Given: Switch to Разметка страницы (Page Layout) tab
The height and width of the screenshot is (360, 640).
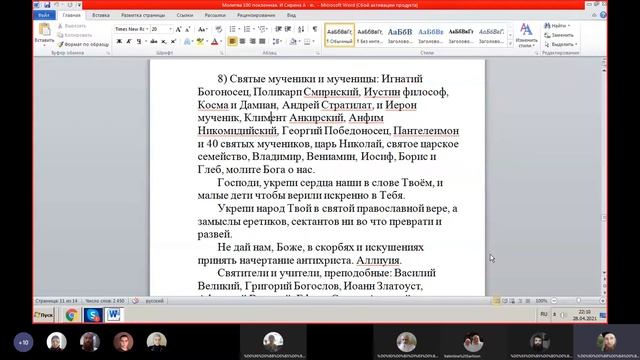Looking at the screenshot, I should [x=143, y=15].
